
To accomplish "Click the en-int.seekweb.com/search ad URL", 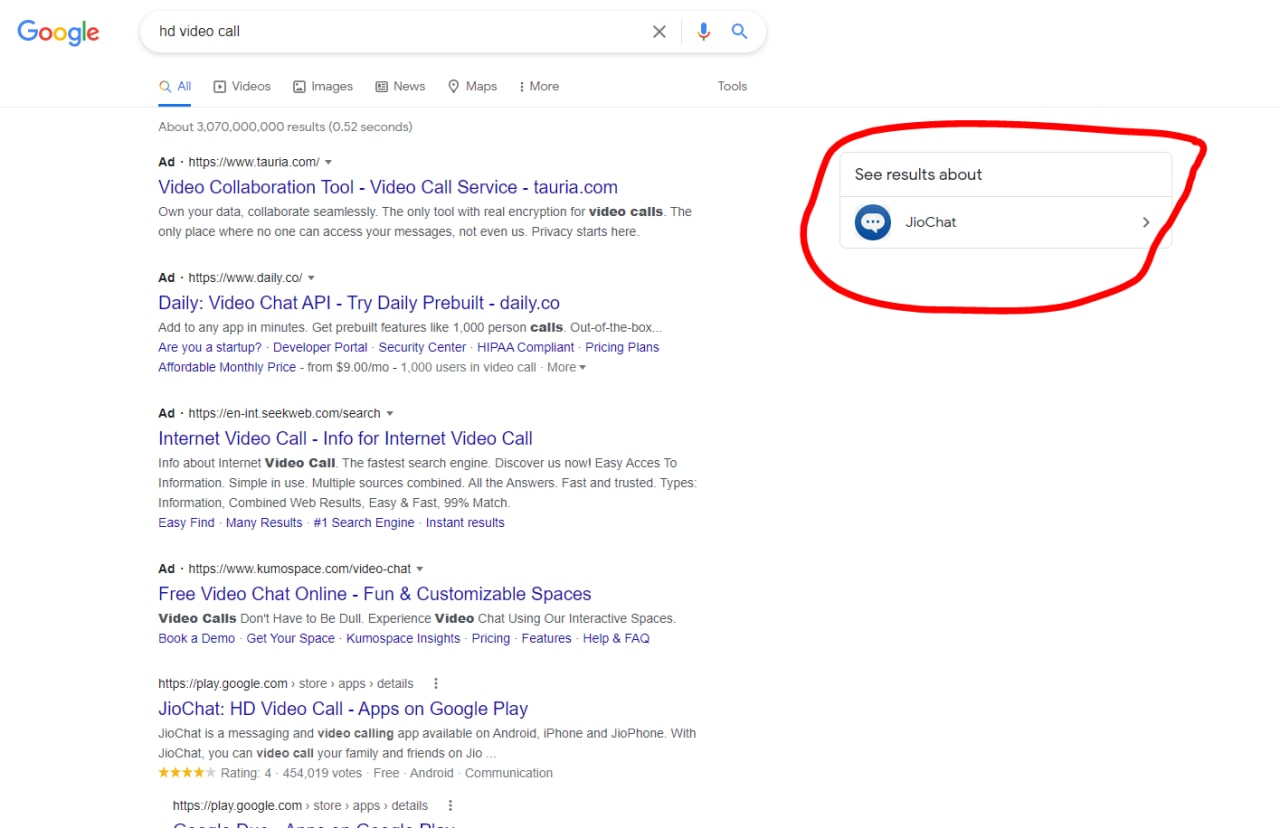I will click(x=285, y=414).
